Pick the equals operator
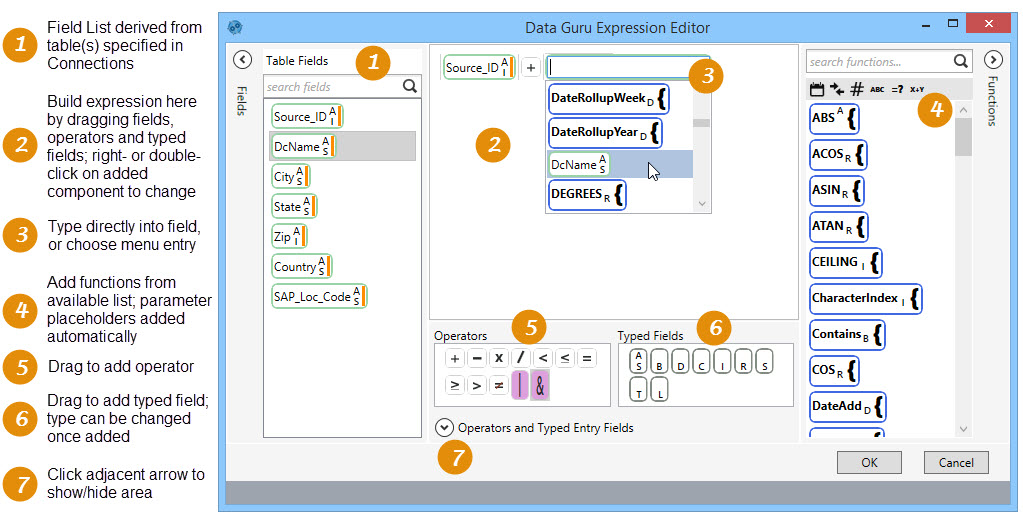The height and width of the screenshot is (521, 1023). 587,358
